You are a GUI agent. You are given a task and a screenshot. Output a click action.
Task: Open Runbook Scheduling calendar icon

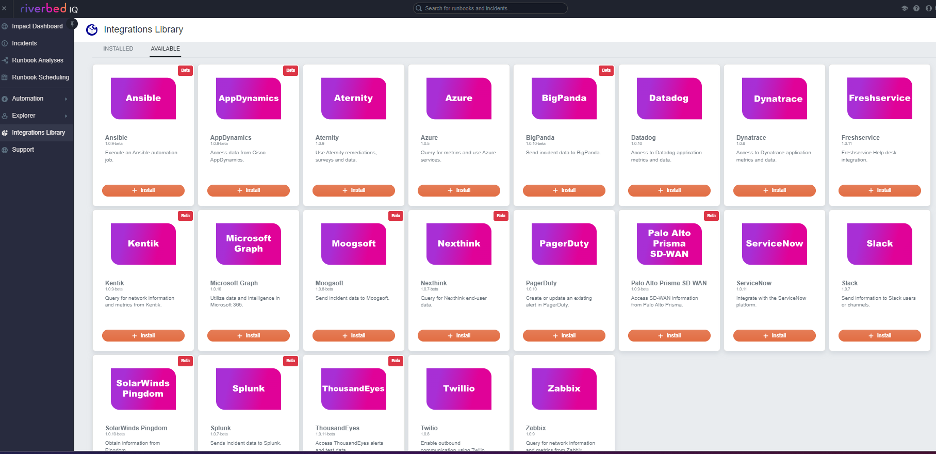click(5, 78)
